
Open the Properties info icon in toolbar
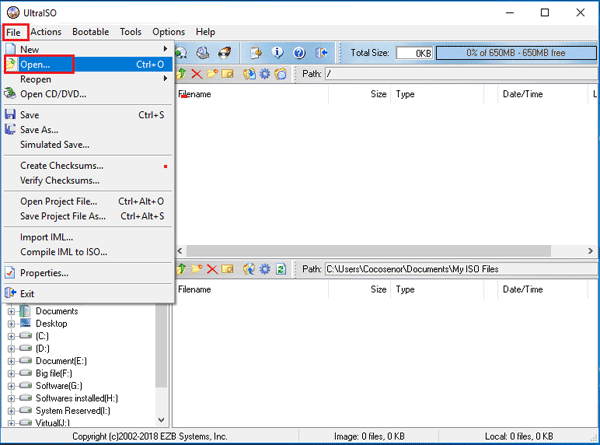pos(277,52)
